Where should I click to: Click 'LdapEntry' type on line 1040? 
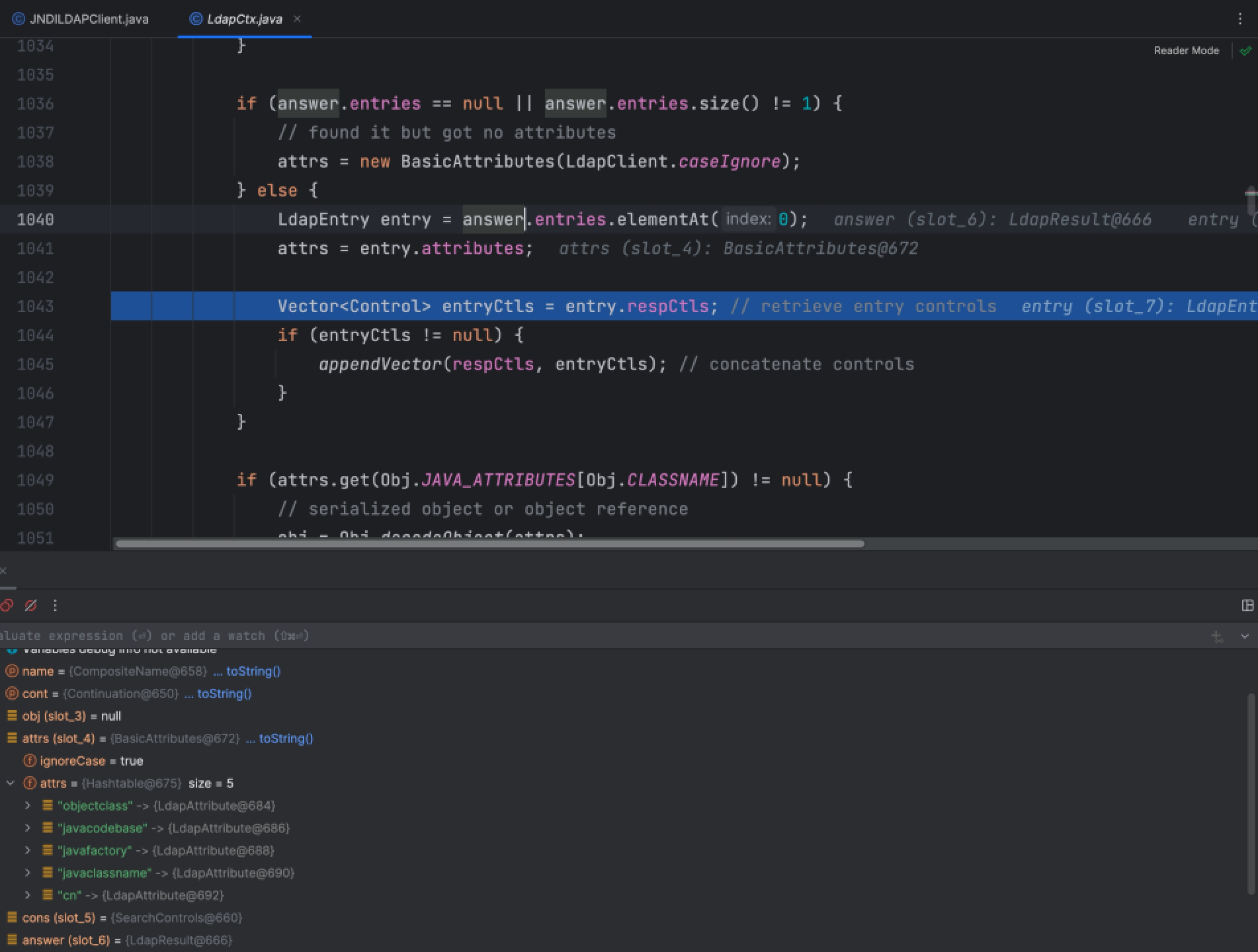pos(323,219)
